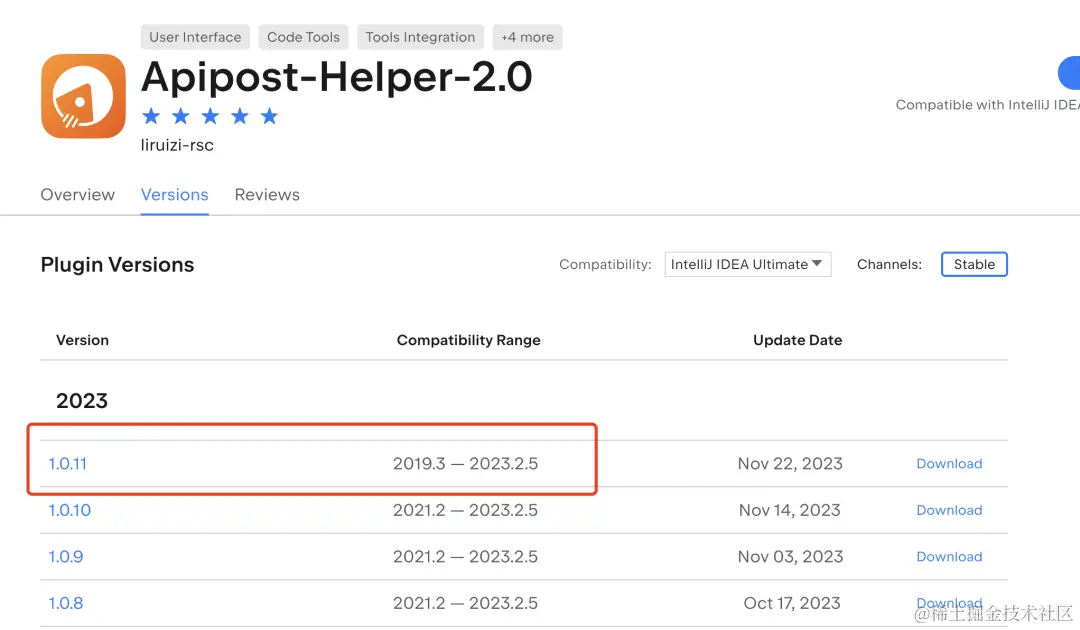The height and width of the screenshot is (630, 1080).
Task: Click the 2021.2 — 2023.2.5 range for 1.0.10
Action: (x=466, y=510)
